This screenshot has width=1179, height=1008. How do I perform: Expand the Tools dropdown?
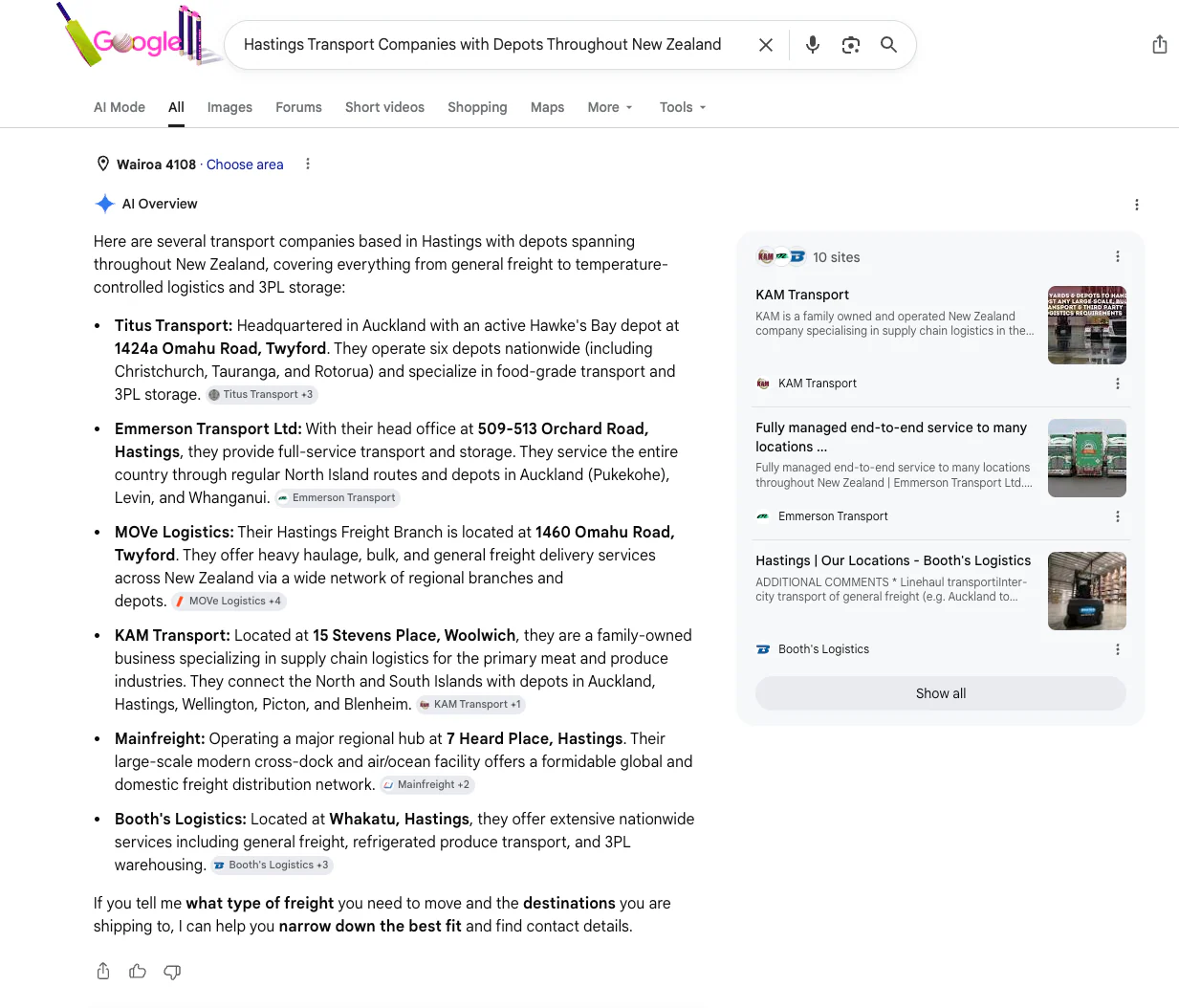click(683, 107)
